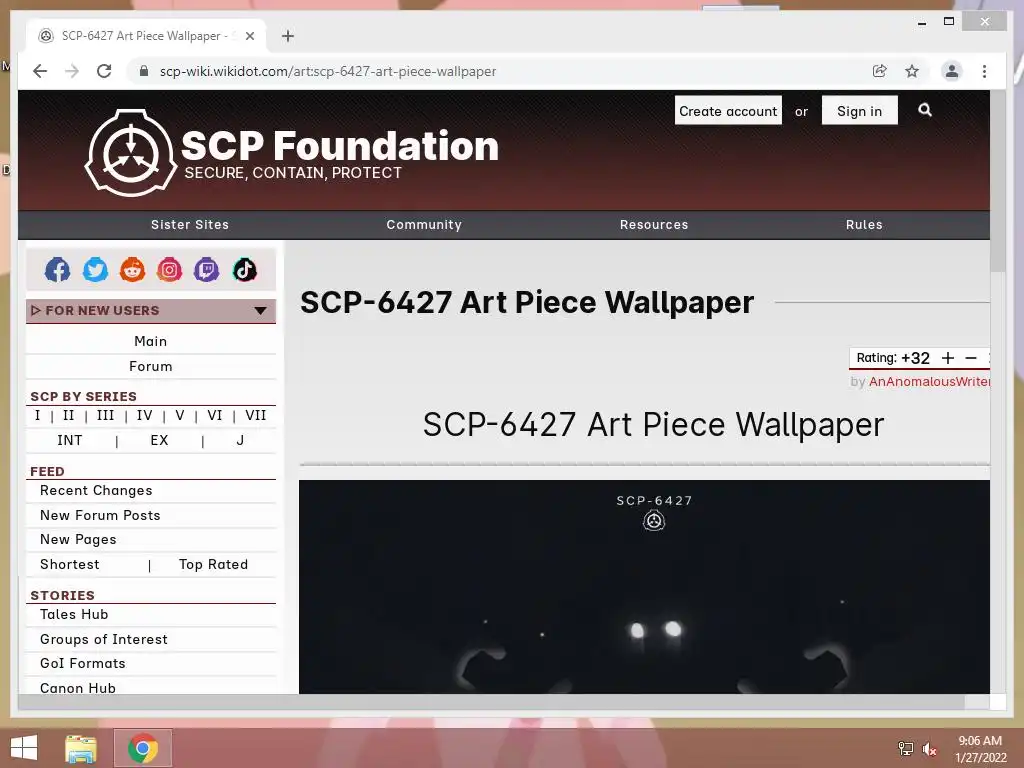Reload the page with the refresh icon

pyautogui.click(x=104, y=71)
